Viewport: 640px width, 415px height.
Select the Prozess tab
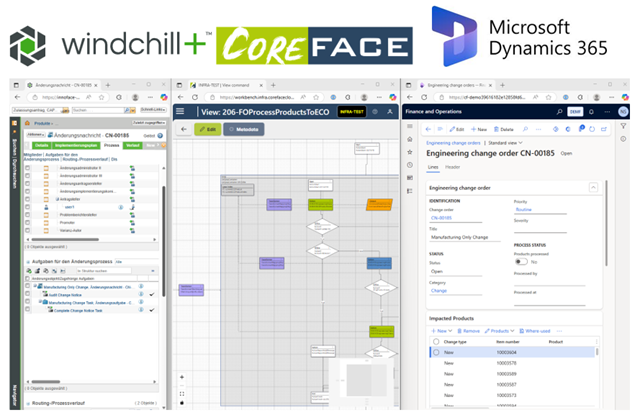[x=111, y=145]
